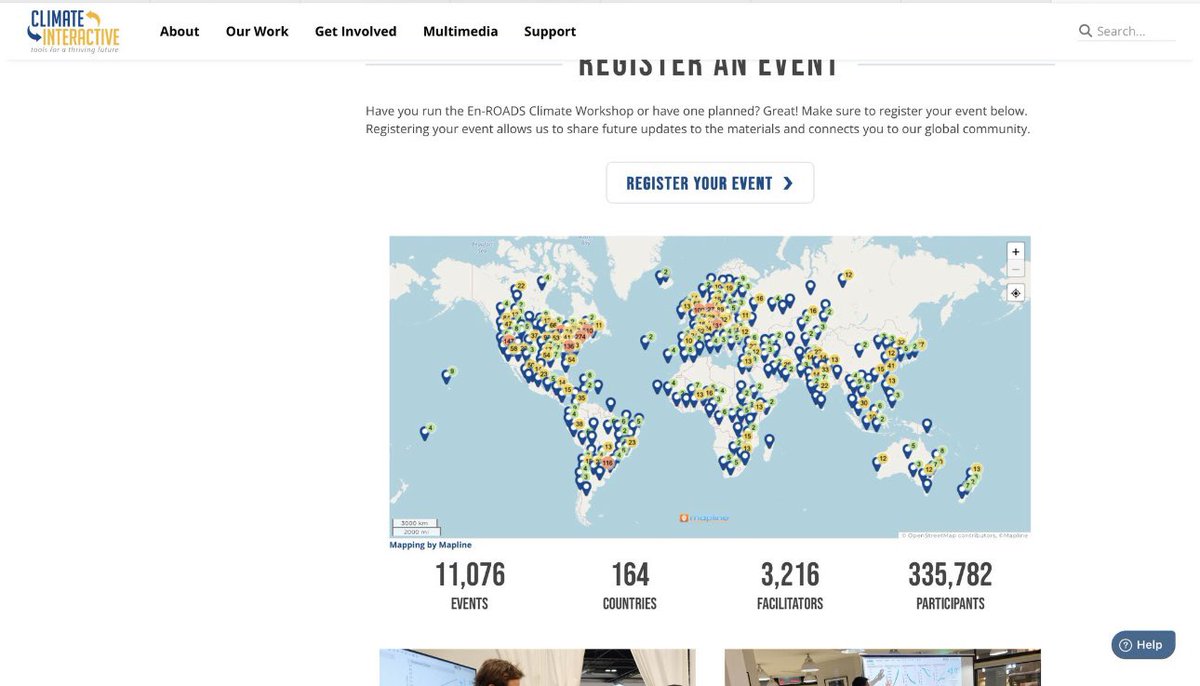Open the About menu
This screenshot has width=1200, height=686.
[179, 31]
